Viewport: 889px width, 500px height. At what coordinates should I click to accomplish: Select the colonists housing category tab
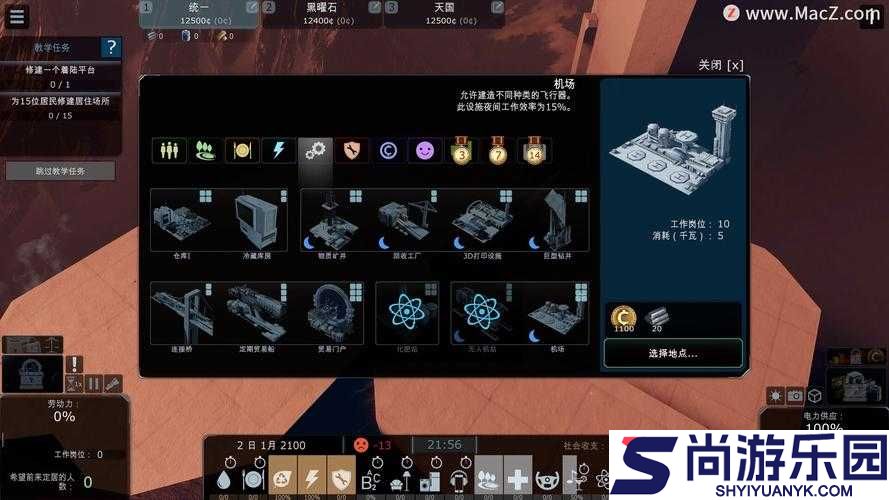(169, 151)
